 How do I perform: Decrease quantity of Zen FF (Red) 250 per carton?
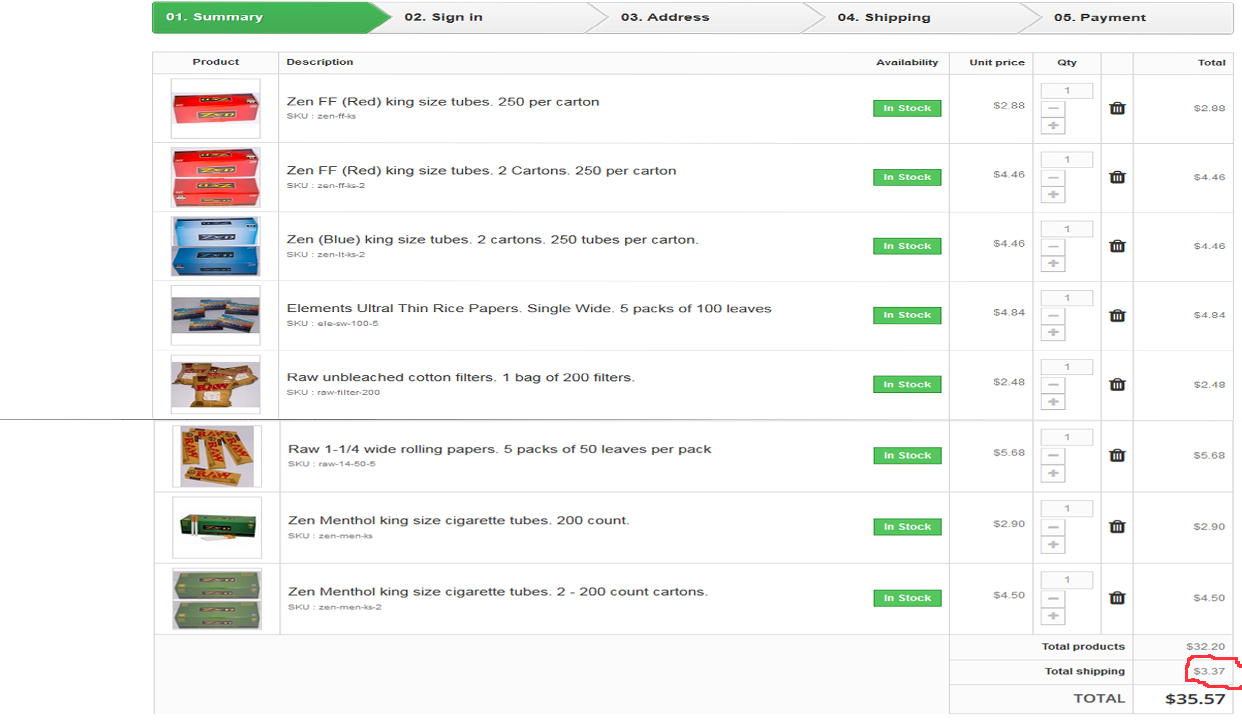1053,109
